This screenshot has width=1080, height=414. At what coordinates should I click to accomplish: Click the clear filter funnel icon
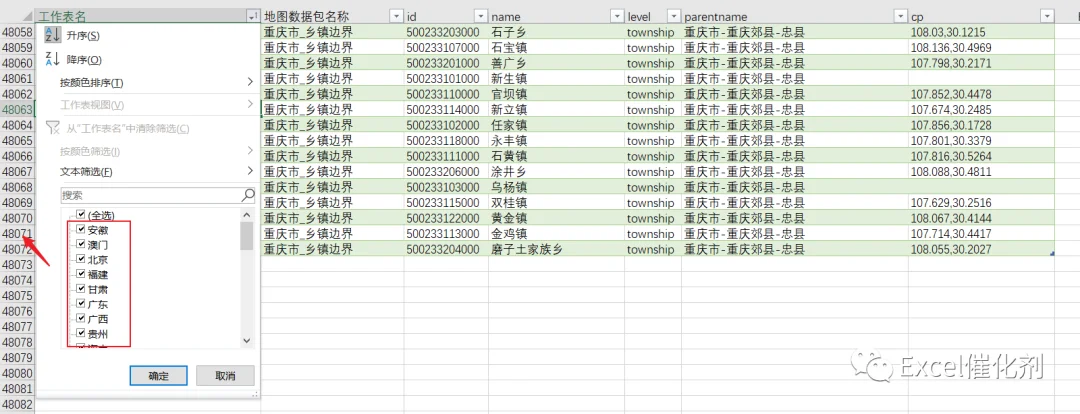(x=52, y=127)
